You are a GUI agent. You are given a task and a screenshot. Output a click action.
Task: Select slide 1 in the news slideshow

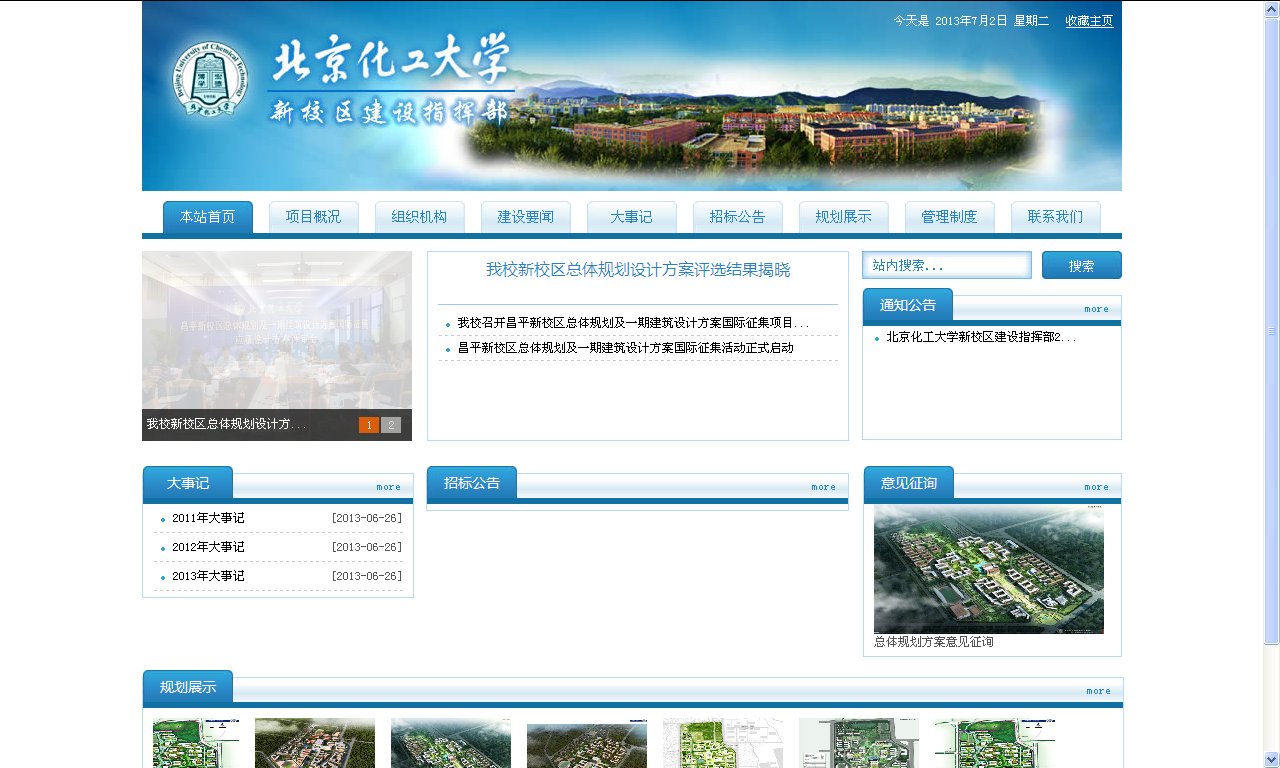pyautogui.click(x=369, y=425)
